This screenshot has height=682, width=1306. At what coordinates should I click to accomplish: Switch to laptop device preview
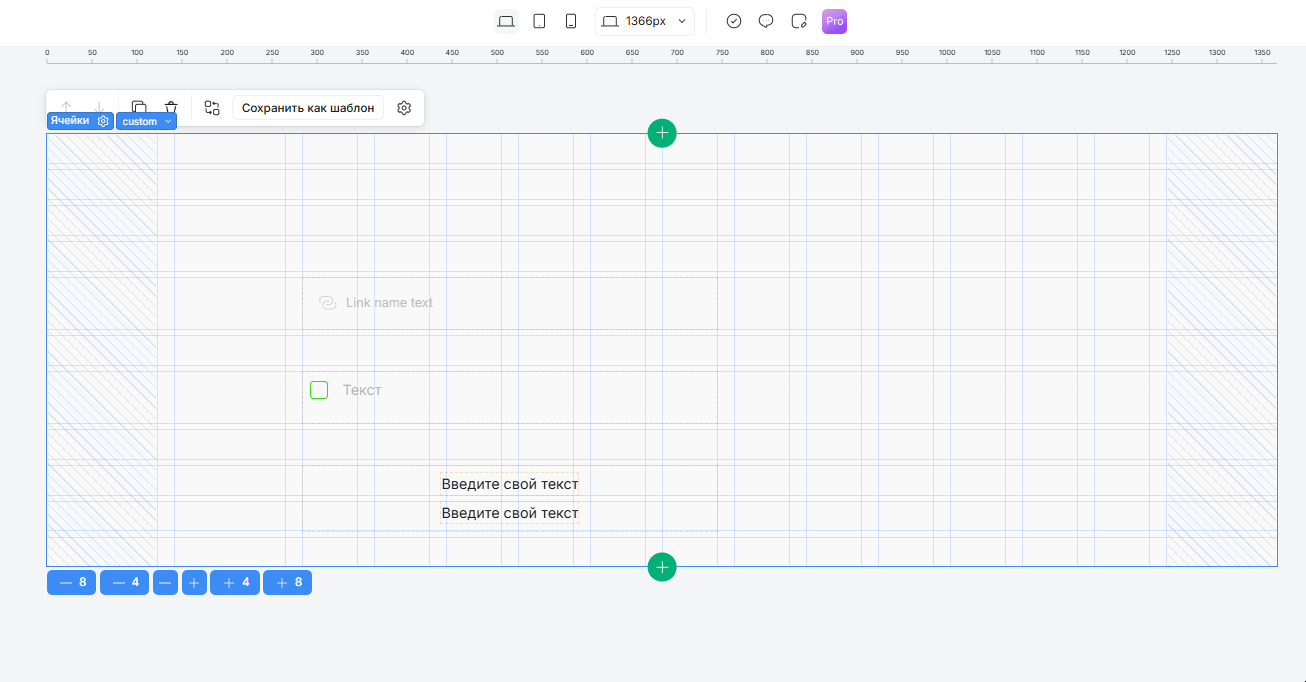tap(506, 21)
